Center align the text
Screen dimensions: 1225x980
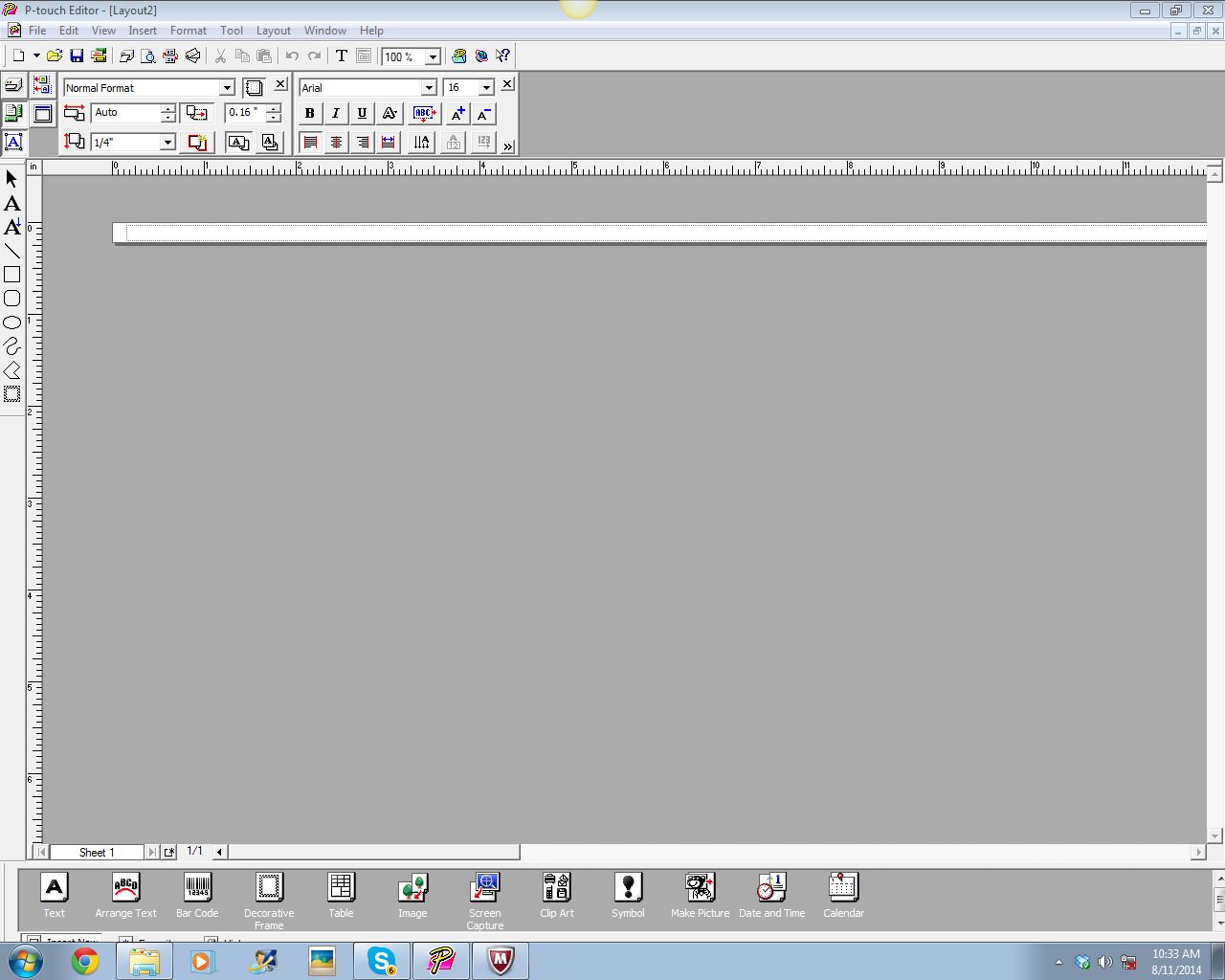[x=335, y=143]
